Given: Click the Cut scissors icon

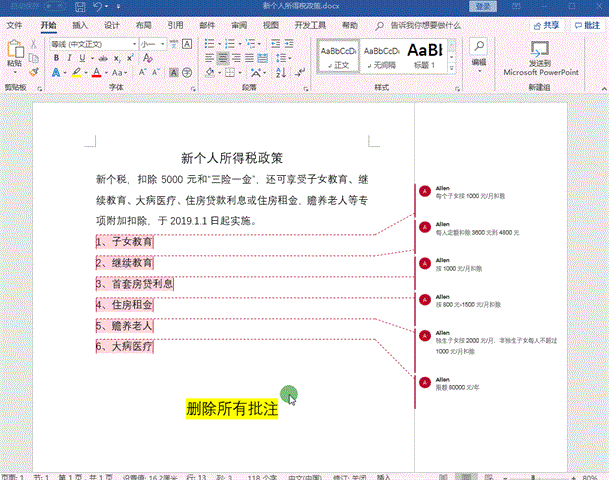Looking at the screenshot, I should [x=33, y=44].
